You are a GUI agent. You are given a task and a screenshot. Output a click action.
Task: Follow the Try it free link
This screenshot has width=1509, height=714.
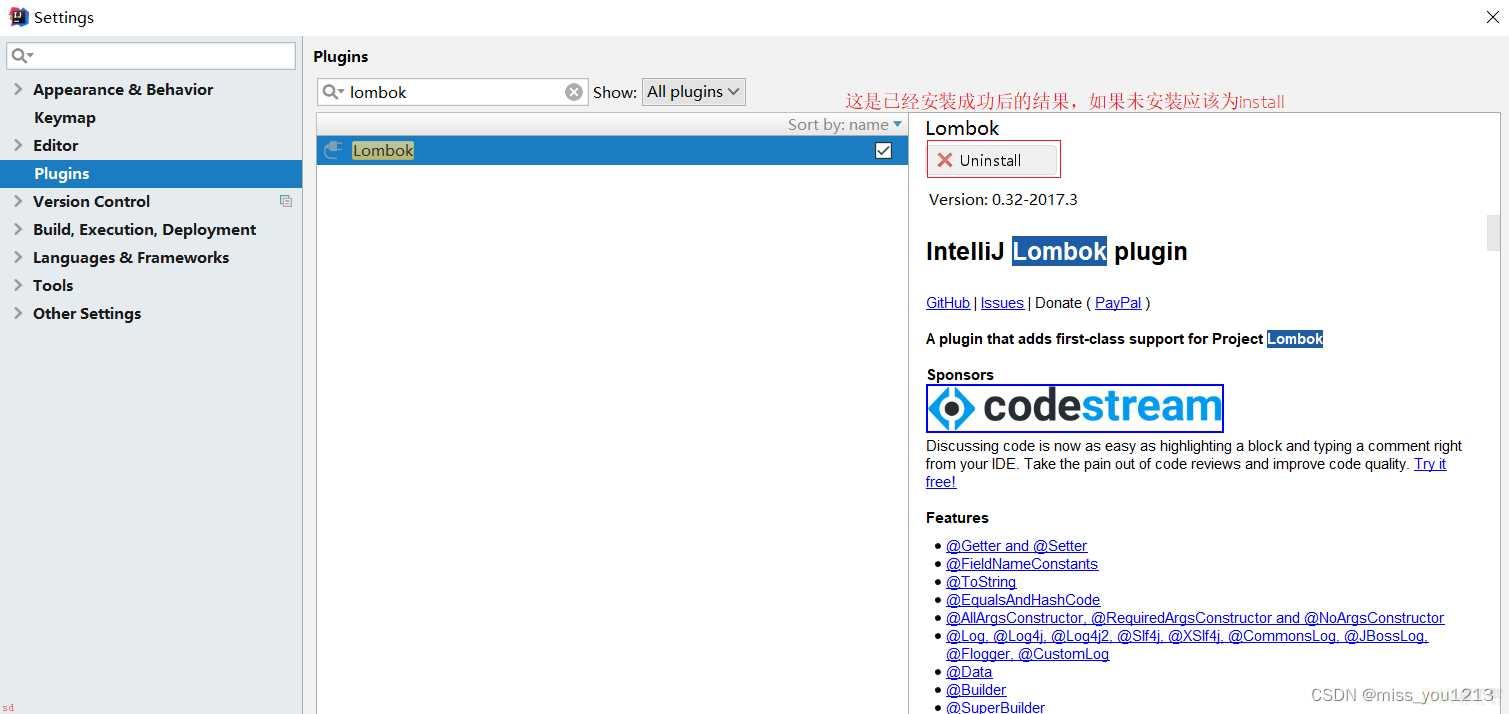1430,464
